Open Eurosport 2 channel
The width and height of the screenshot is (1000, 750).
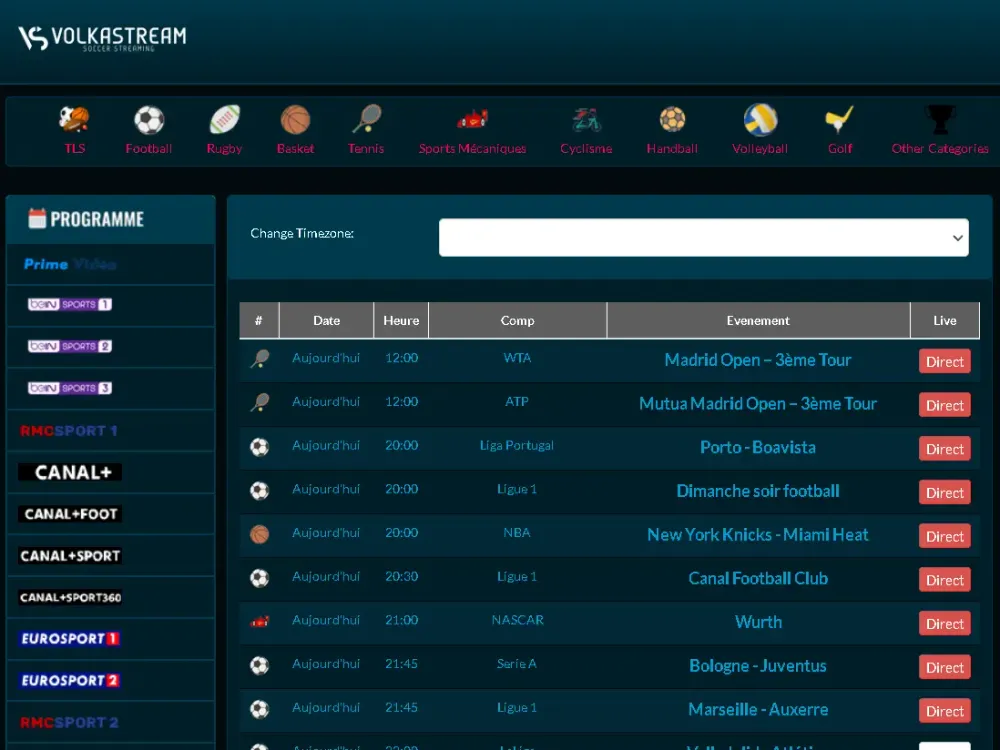70,680
